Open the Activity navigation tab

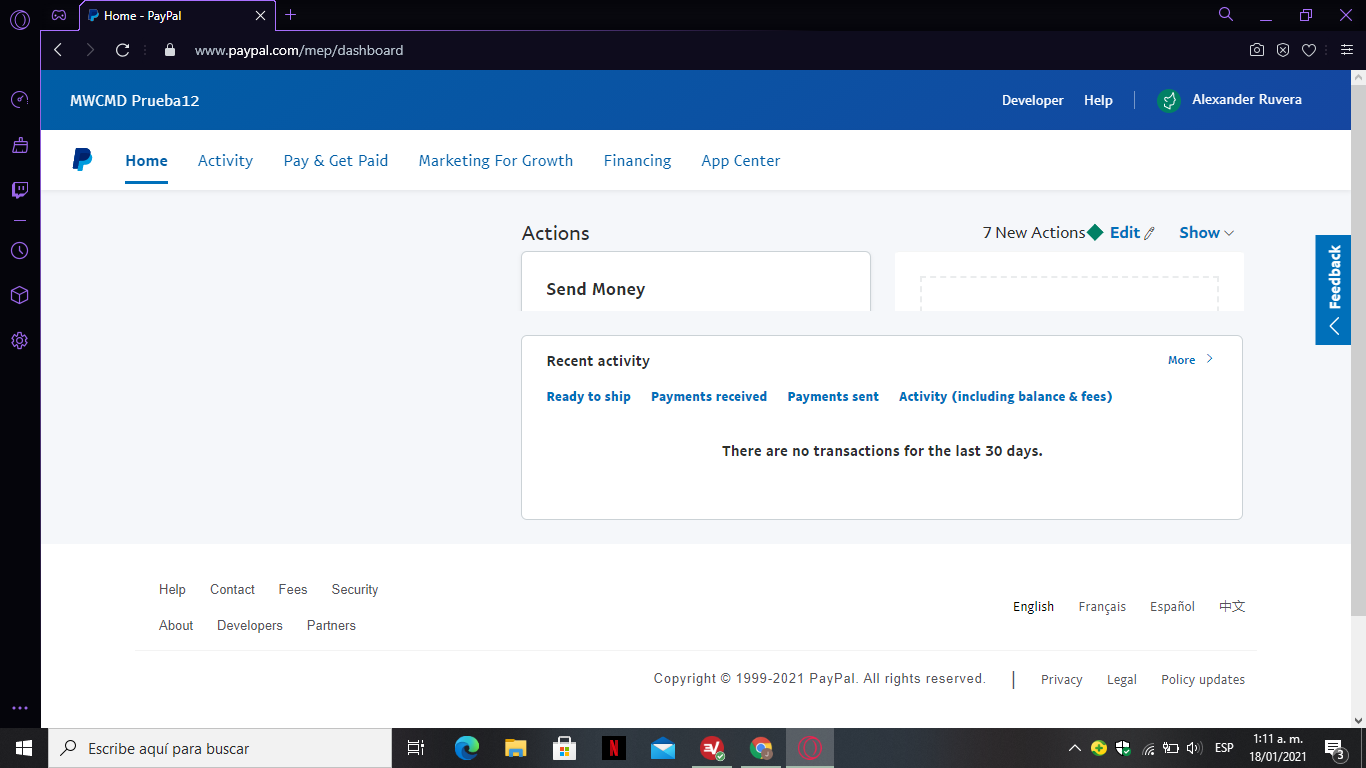[x=225, y=160]
